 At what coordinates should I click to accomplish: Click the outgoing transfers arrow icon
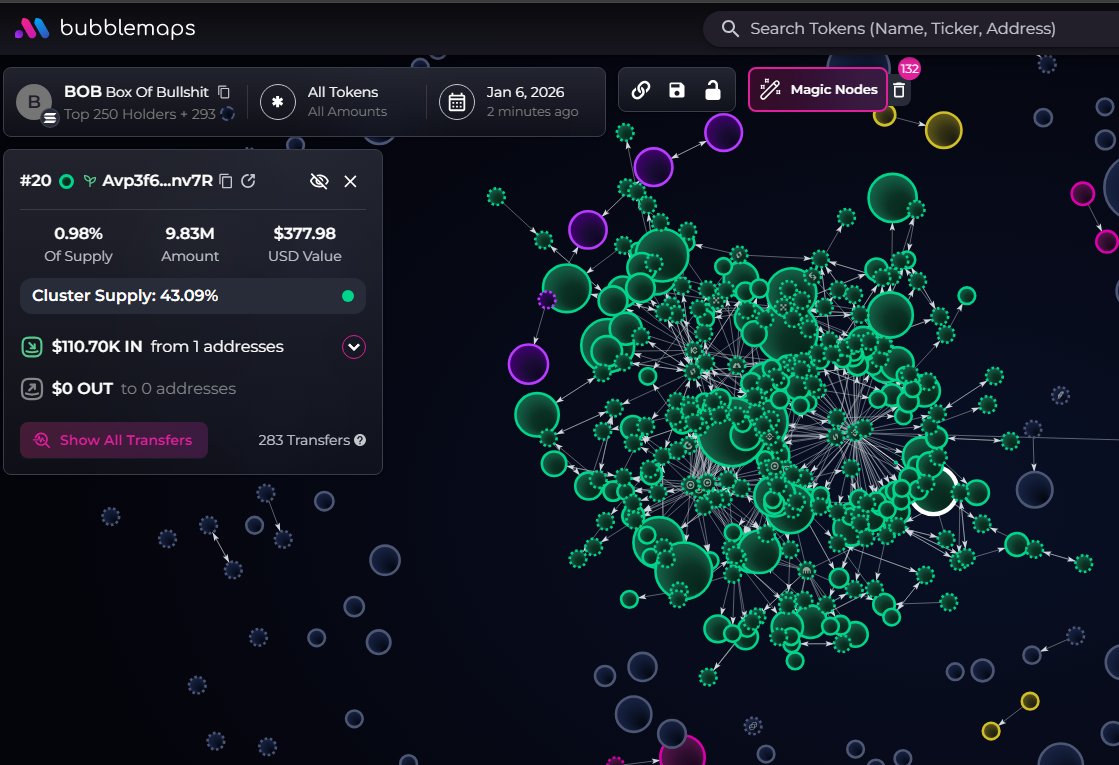31,389
